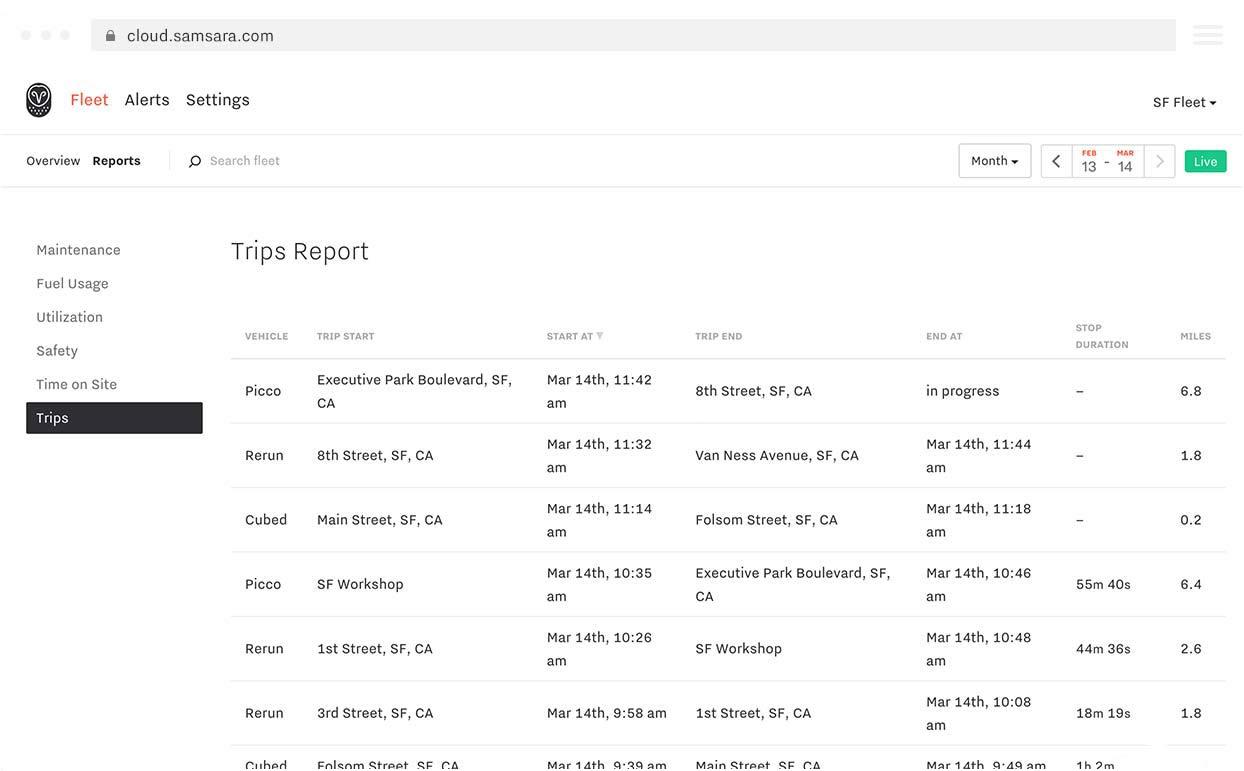Image resolution: width=1244 pixels, height=771 pixels.
Task: Sort by the Stop Duration column header
Action: (1102, 336)
